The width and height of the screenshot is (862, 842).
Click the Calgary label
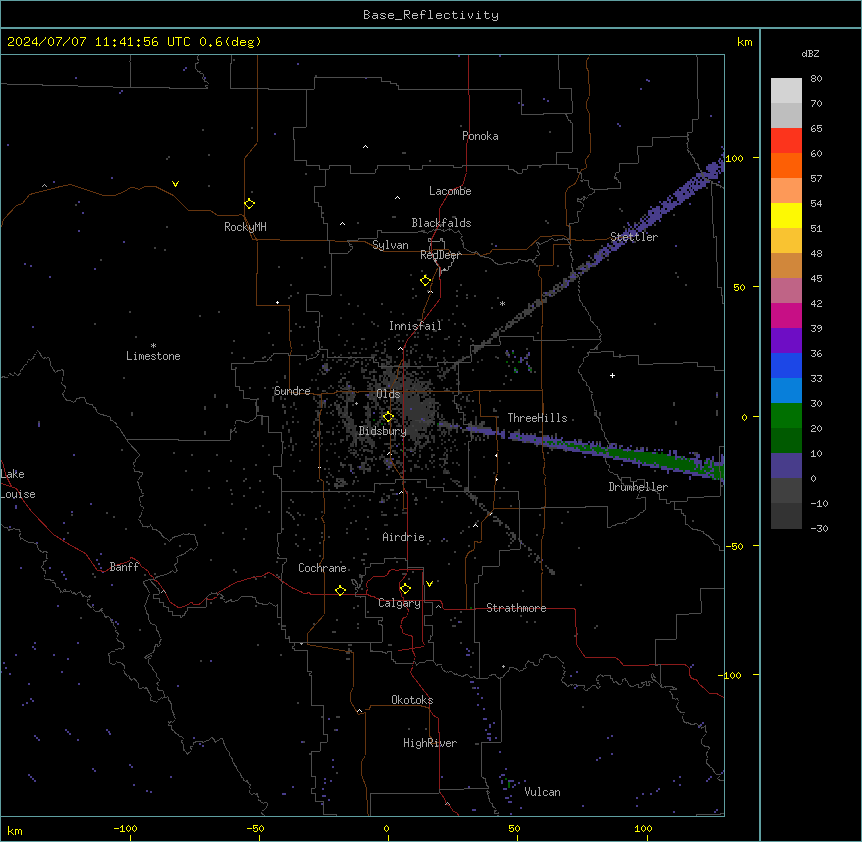400,603
